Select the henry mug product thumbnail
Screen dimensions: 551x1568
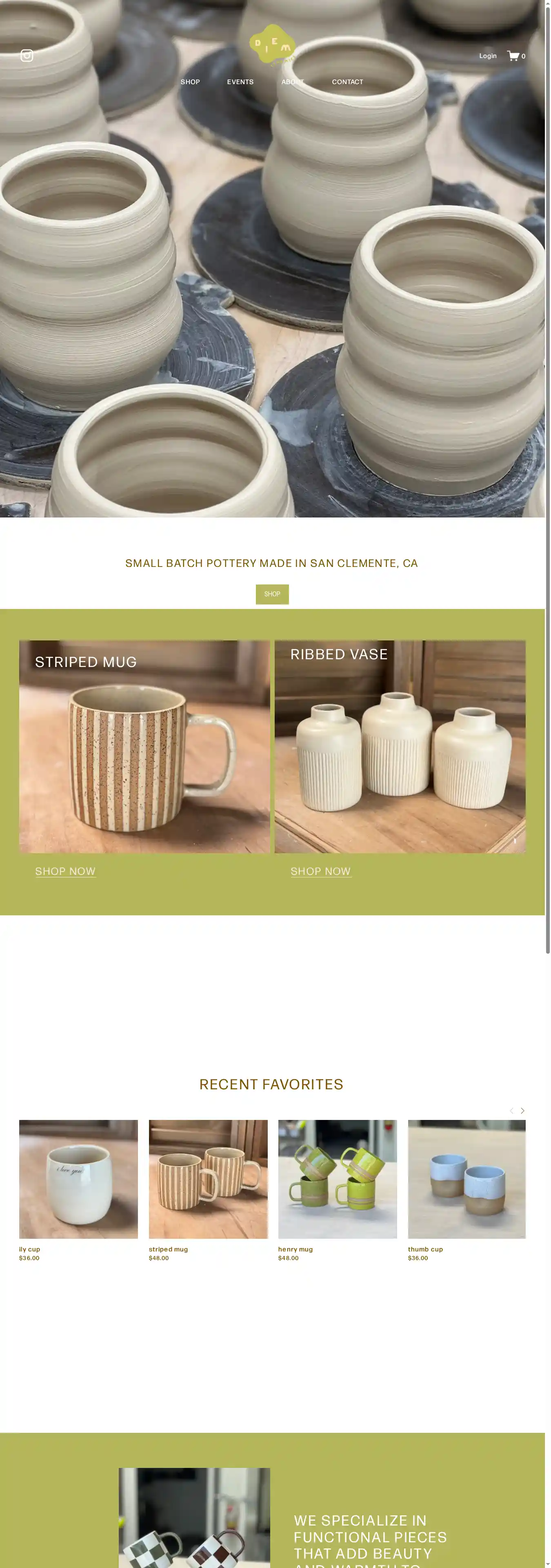point(338,1179)
